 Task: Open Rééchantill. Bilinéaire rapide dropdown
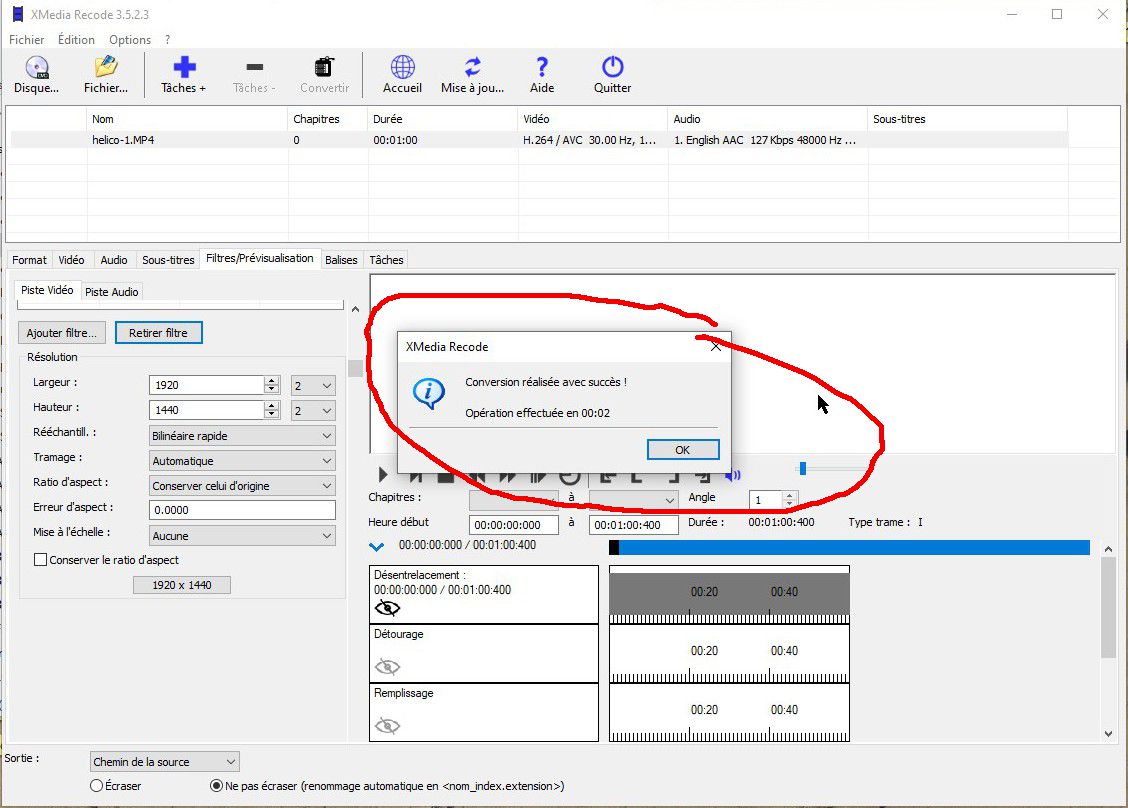coord(242,436)
